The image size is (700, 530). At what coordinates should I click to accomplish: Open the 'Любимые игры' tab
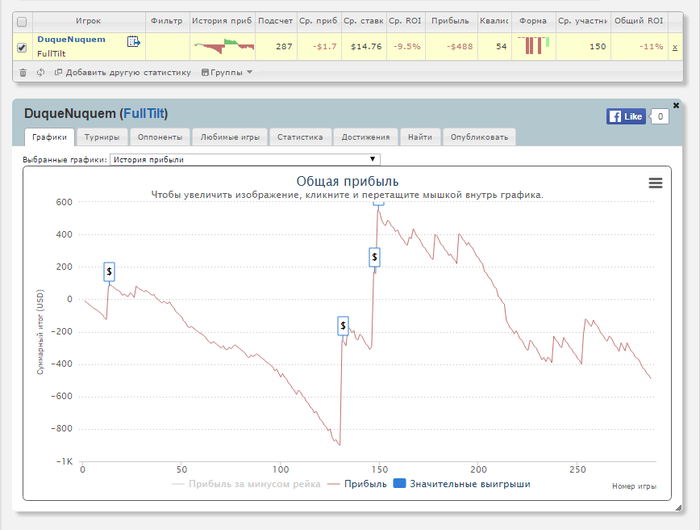(x=230, y=137)
